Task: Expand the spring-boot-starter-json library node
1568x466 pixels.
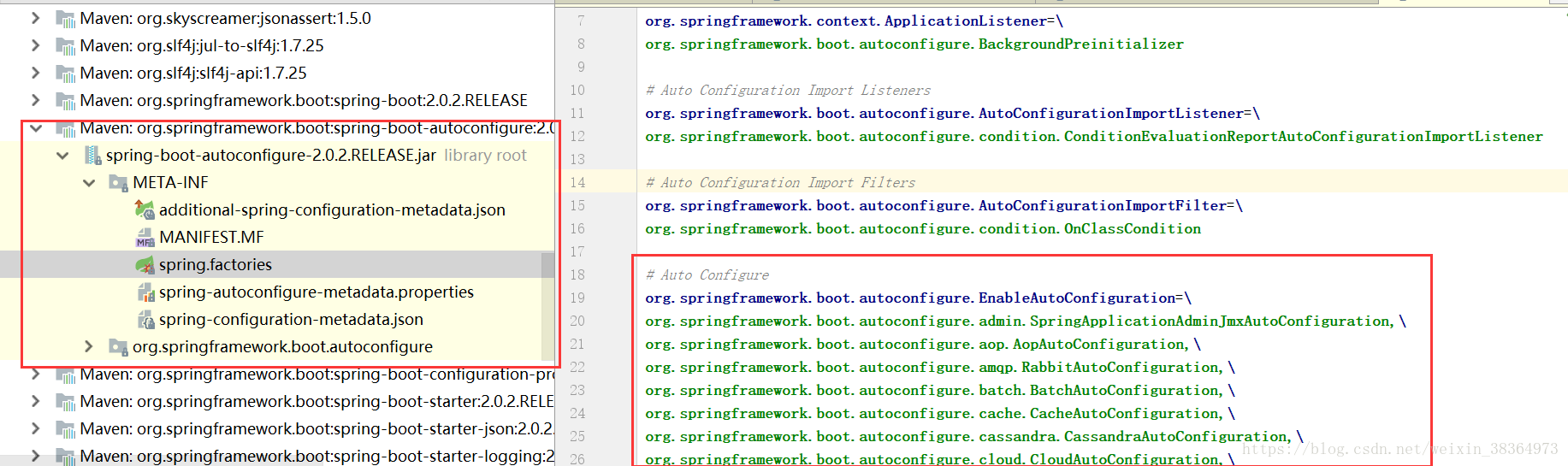Action: click(x=35, y=428)
